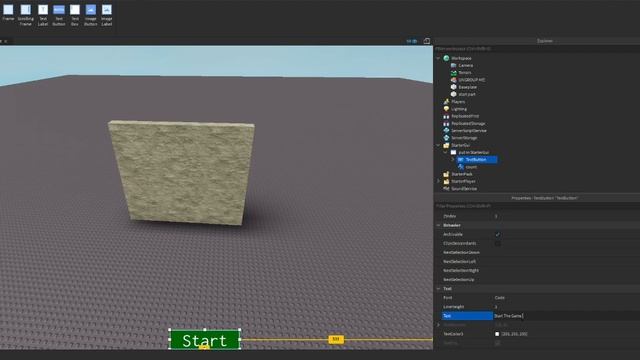Select the put in StarterGui row

point(470,152)
